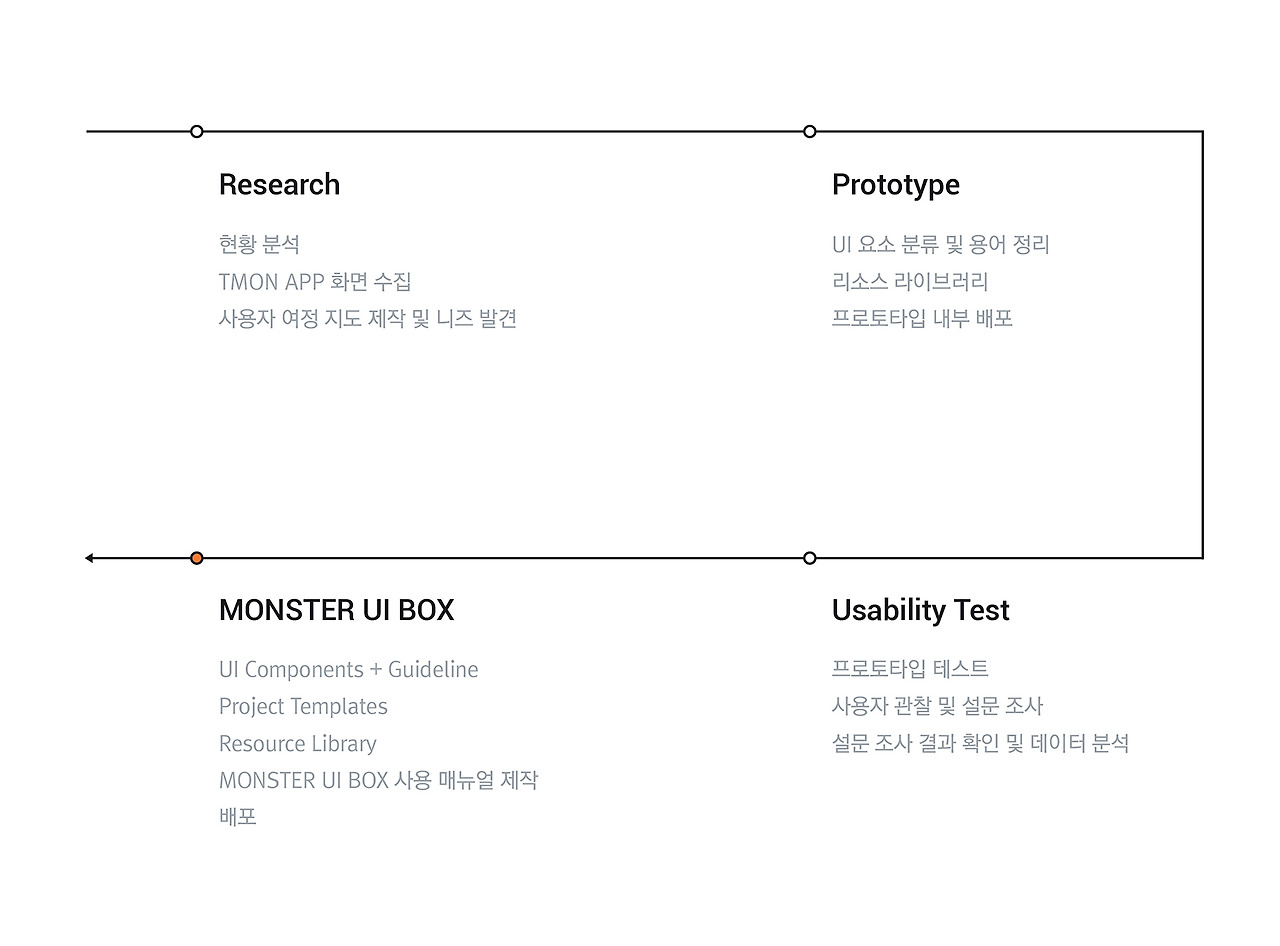Viewport: 1280px width, 946px height.
Task: Click UI Components + Guideline text
Action: [x=348, y=670]
